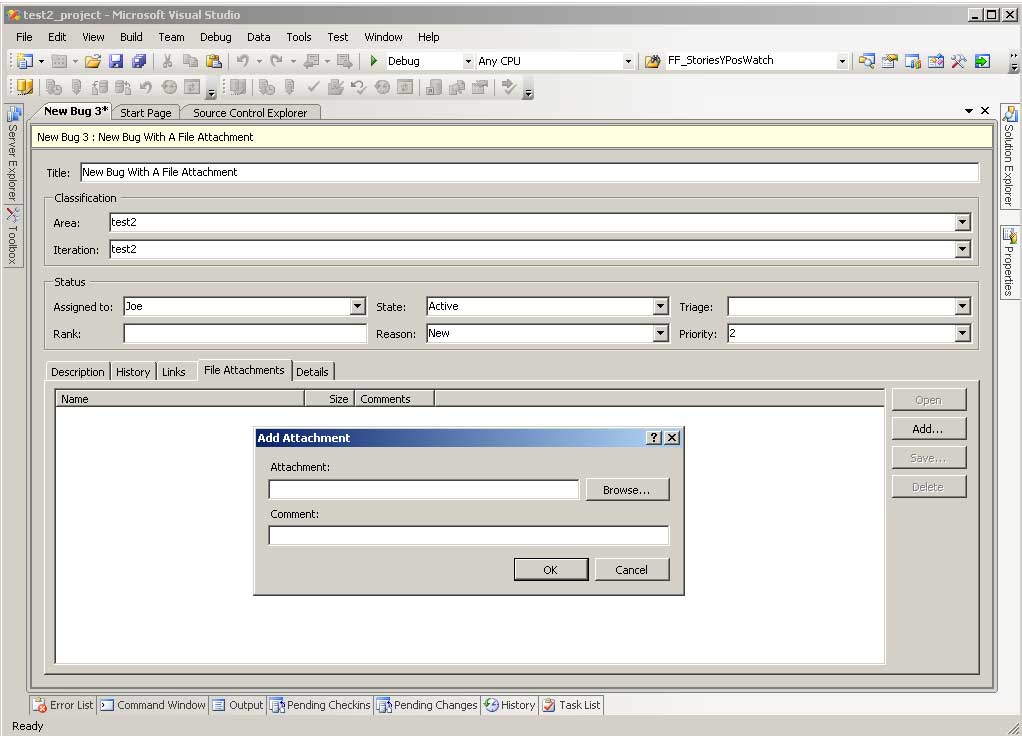
Task: Open the Tools menu
Action: [x=299, y=37]
